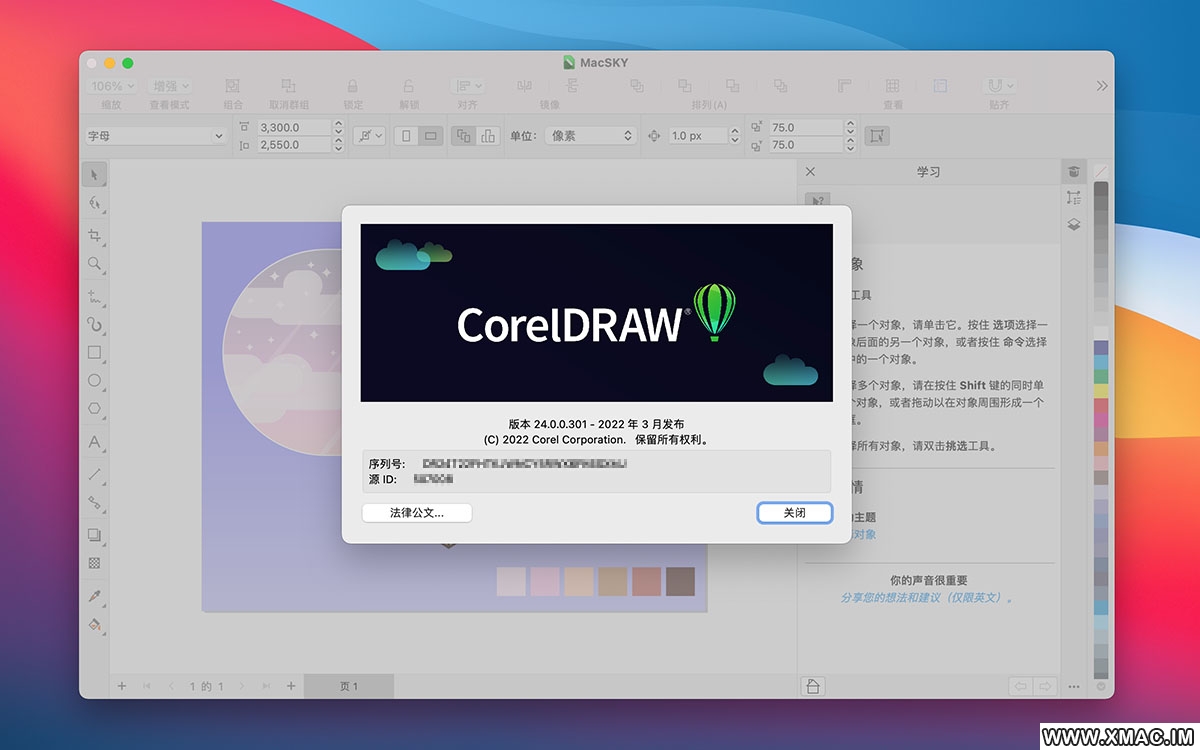This screenshot has width=1200, height=750.
Task: Select the Zoom magnifier tool
Action: [x=94, y=264]
